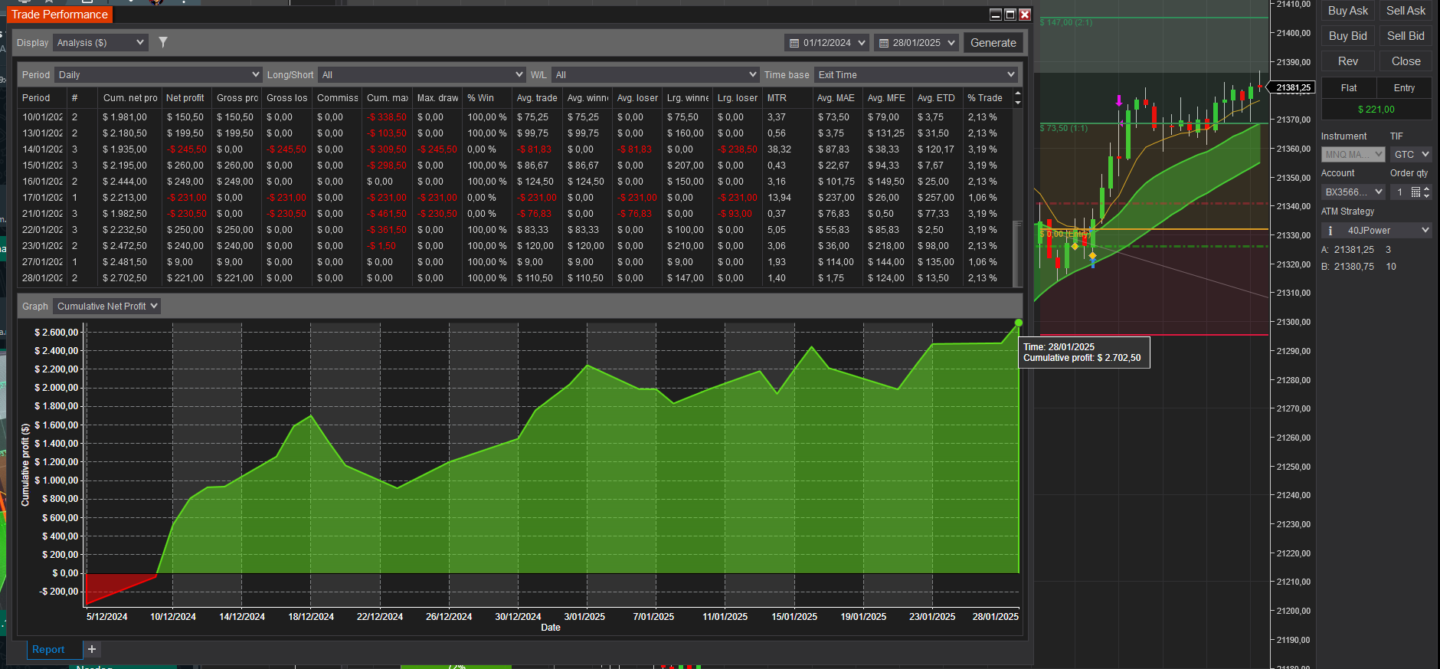Sort by the Lrg. loser column header
Screen dimensions: 1440x669
(x=738, y=98)
